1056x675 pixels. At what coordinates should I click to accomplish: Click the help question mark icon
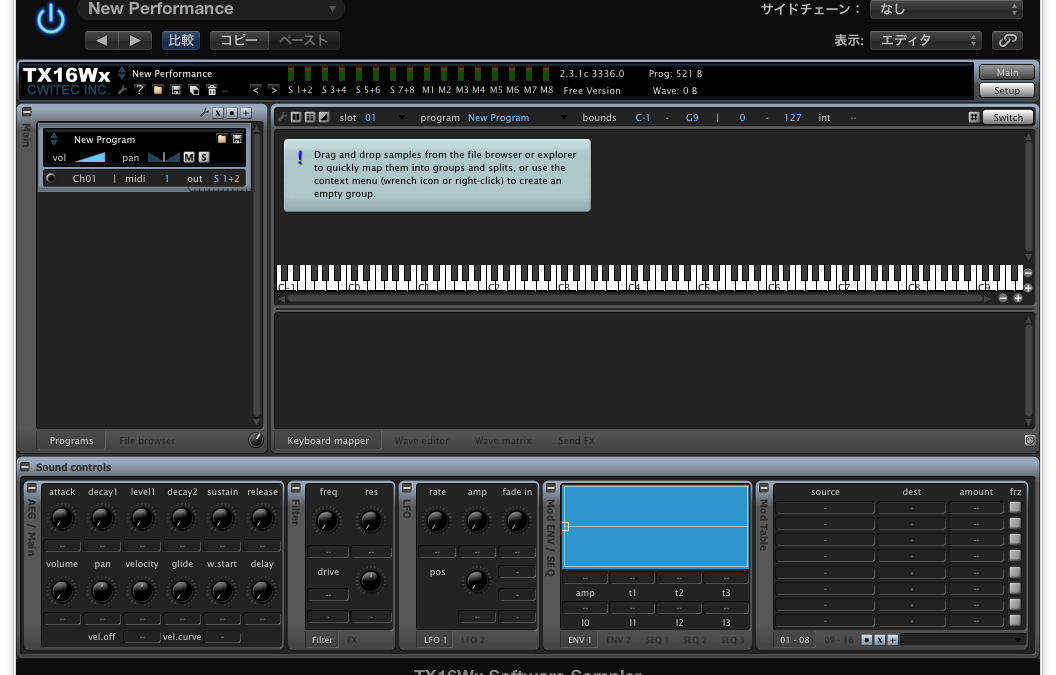tap(140, 90)
